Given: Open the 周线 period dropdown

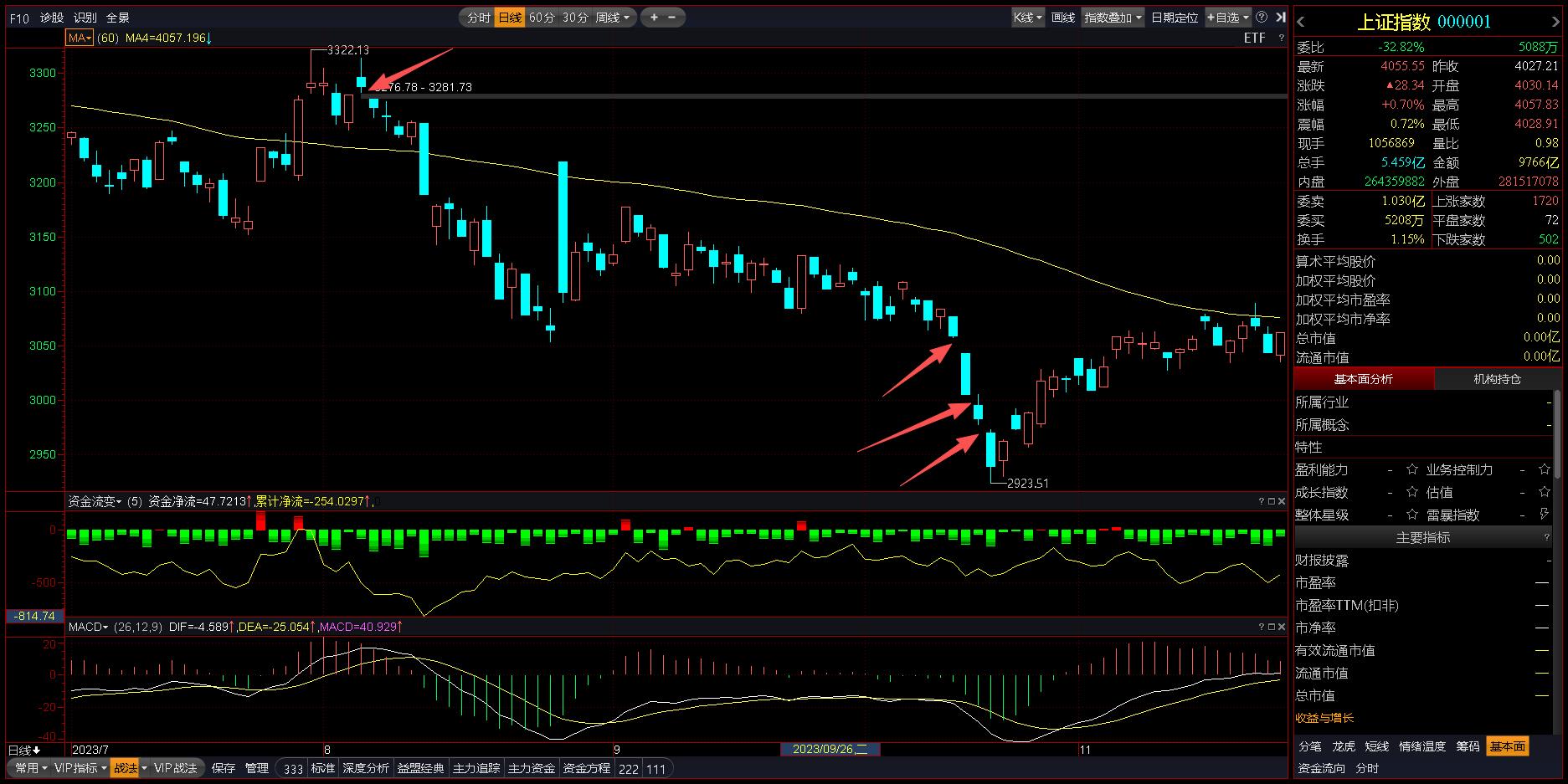Looking at the screenshot, I should (613, 18).
